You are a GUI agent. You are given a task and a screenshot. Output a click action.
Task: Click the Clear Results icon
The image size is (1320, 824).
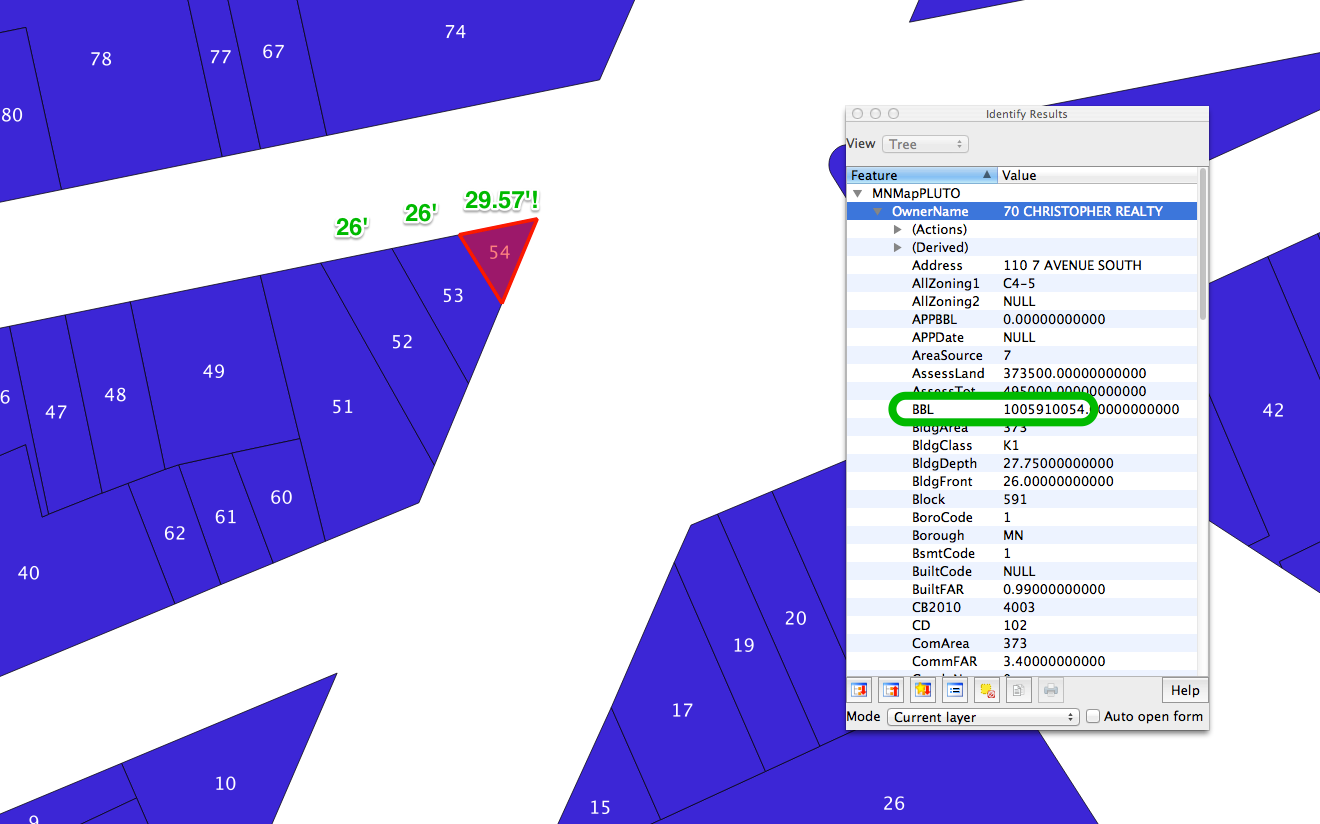[987, 690]
